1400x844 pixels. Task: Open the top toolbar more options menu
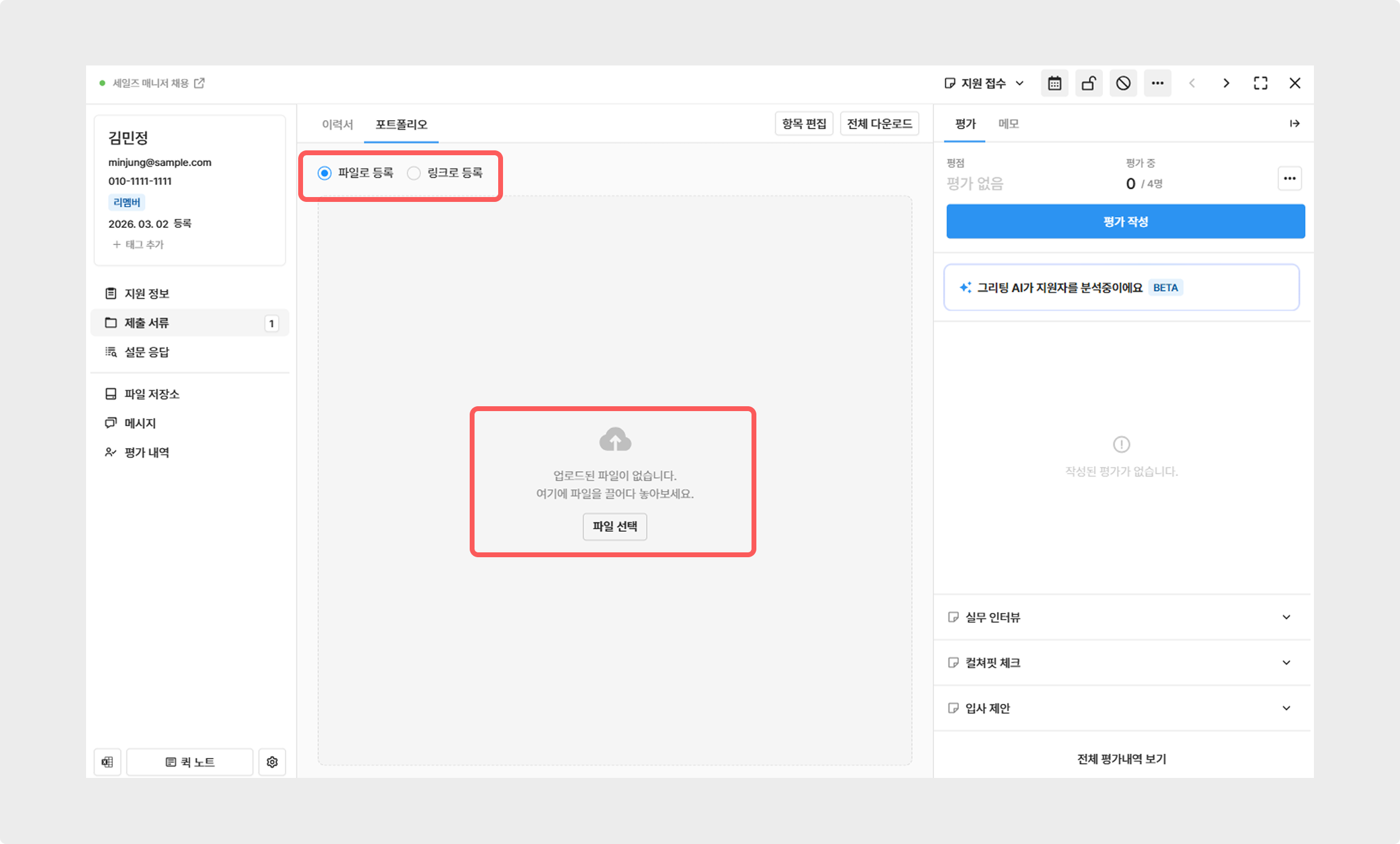tap(1158, 83)
